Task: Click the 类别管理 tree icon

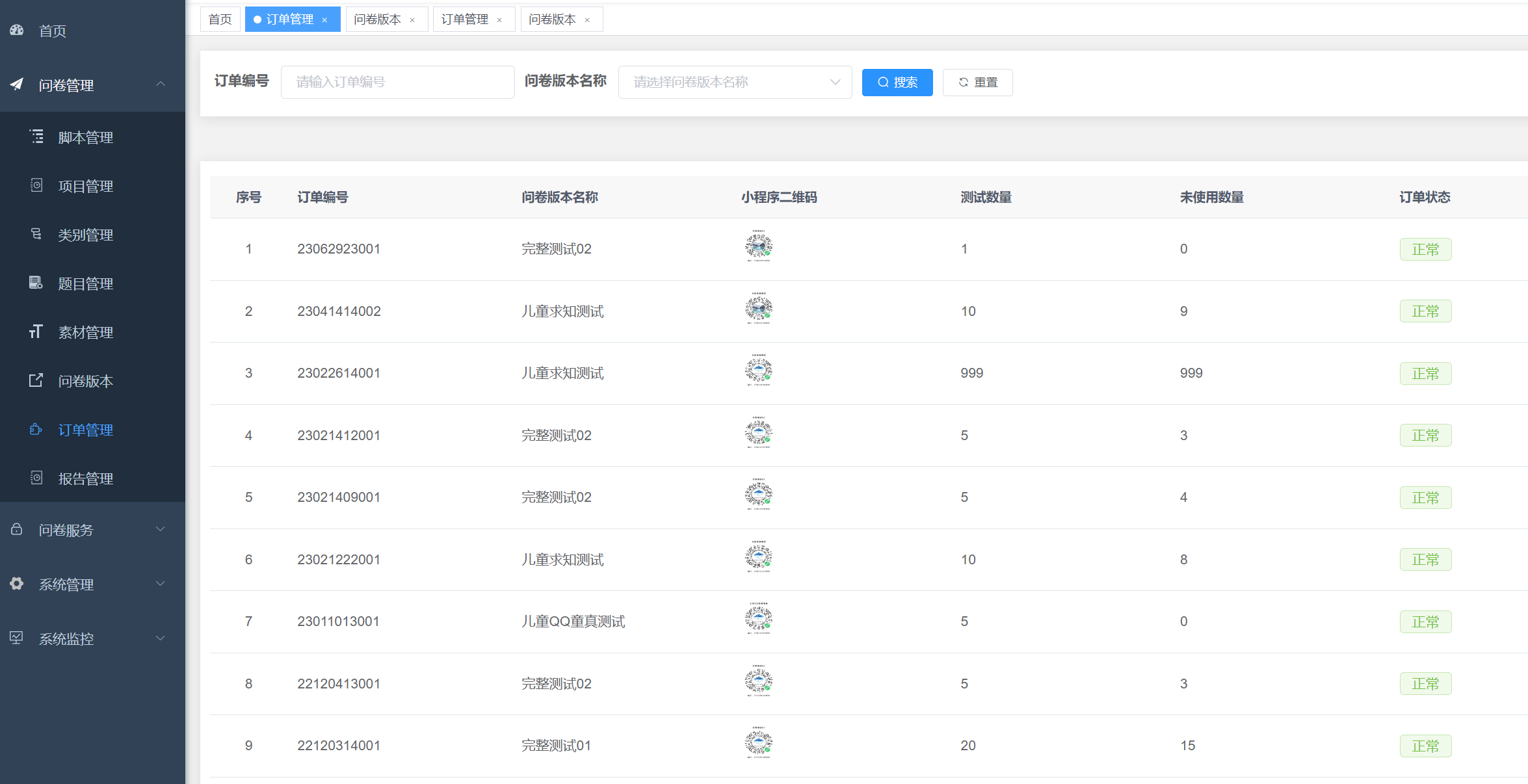Action: [x=36, y=234]
